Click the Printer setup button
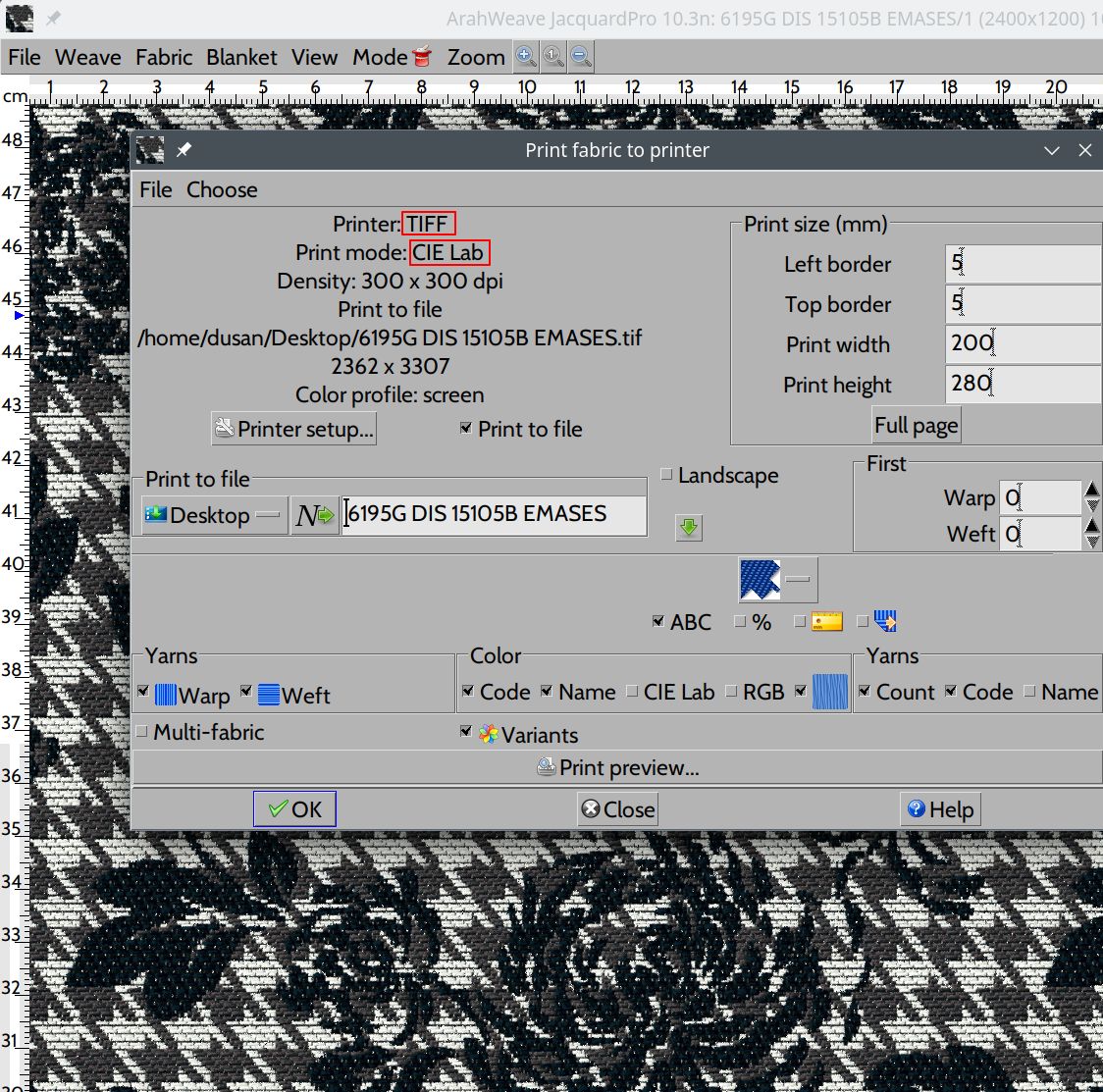The image size is (1103, 1092). (293, 429)
